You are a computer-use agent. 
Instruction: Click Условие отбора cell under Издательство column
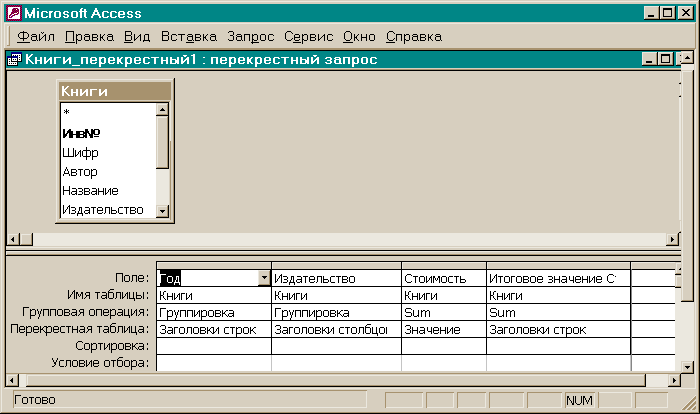click(337, 363)
